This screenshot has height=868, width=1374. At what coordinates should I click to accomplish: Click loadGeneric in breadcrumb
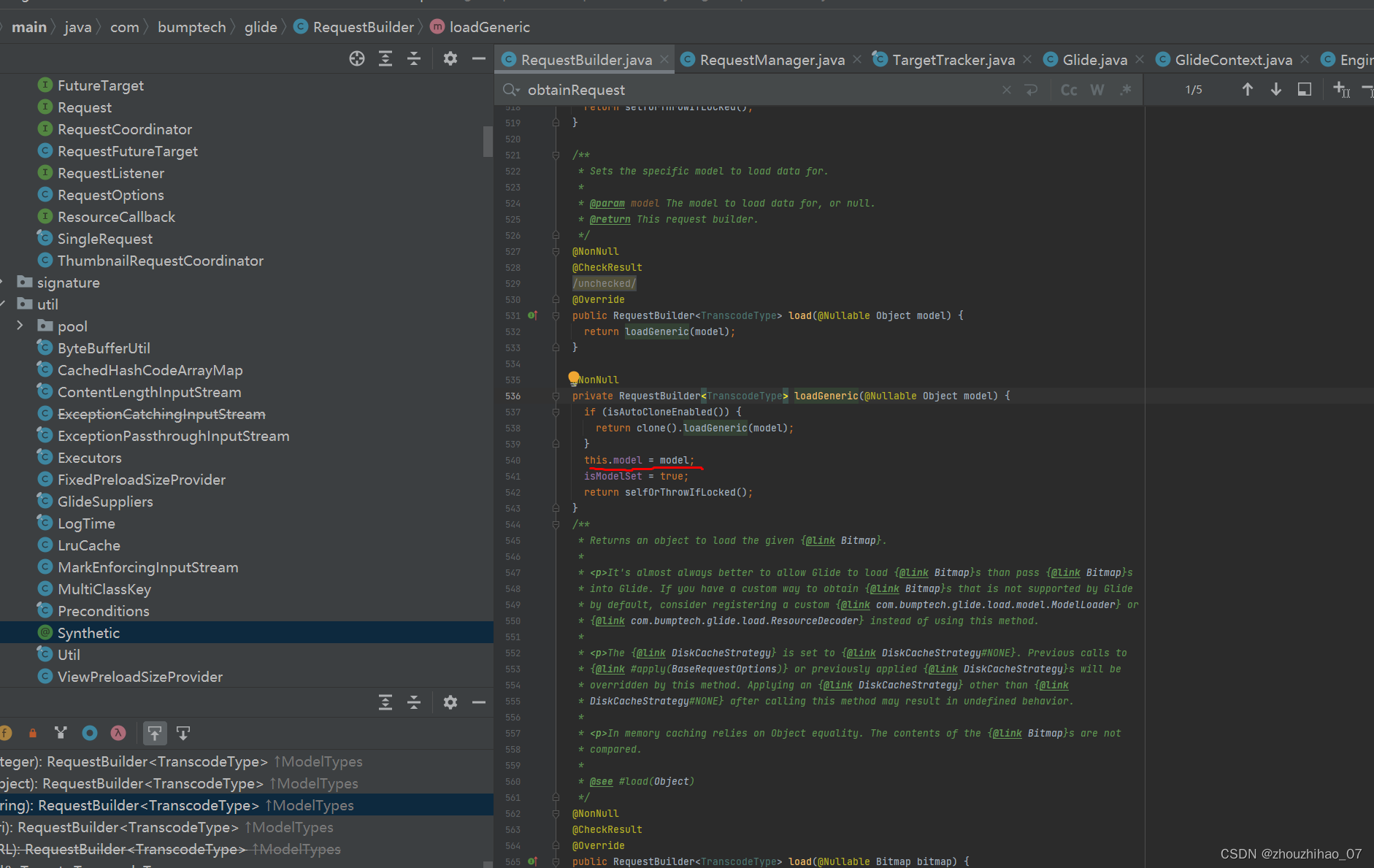click(x=480, y=27)
